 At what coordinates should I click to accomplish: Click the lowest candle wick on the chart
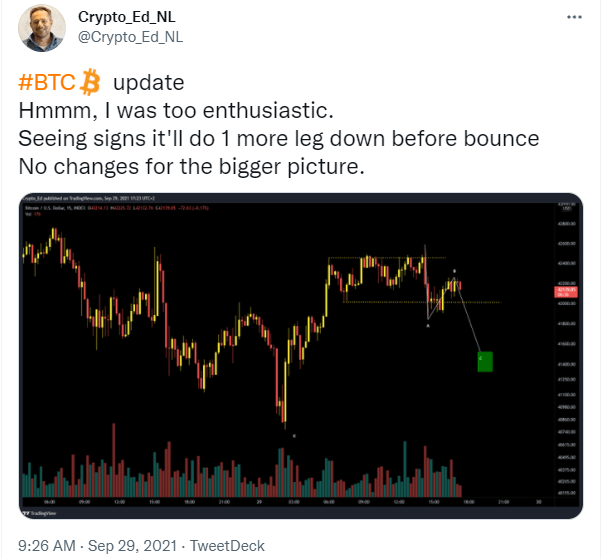point(283,422)
